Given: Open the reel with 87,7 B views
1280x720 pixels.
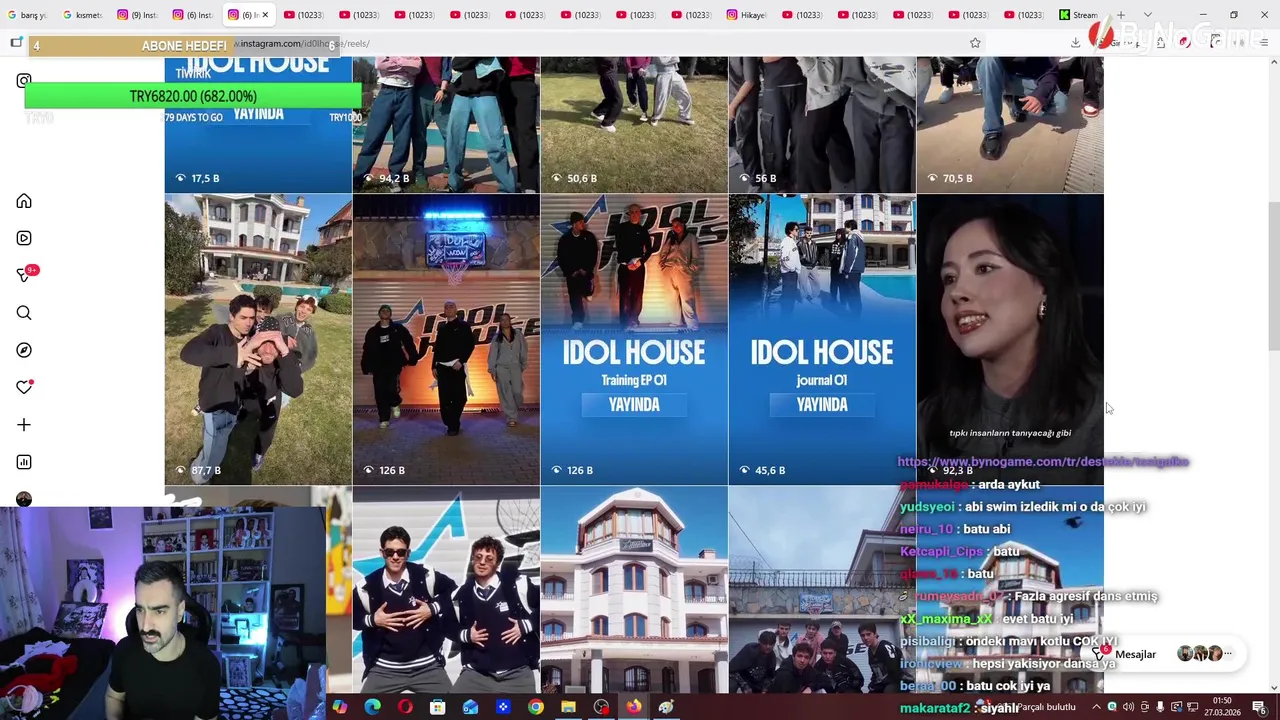Looking at the screenshot, I should click(x=258, y=339).
